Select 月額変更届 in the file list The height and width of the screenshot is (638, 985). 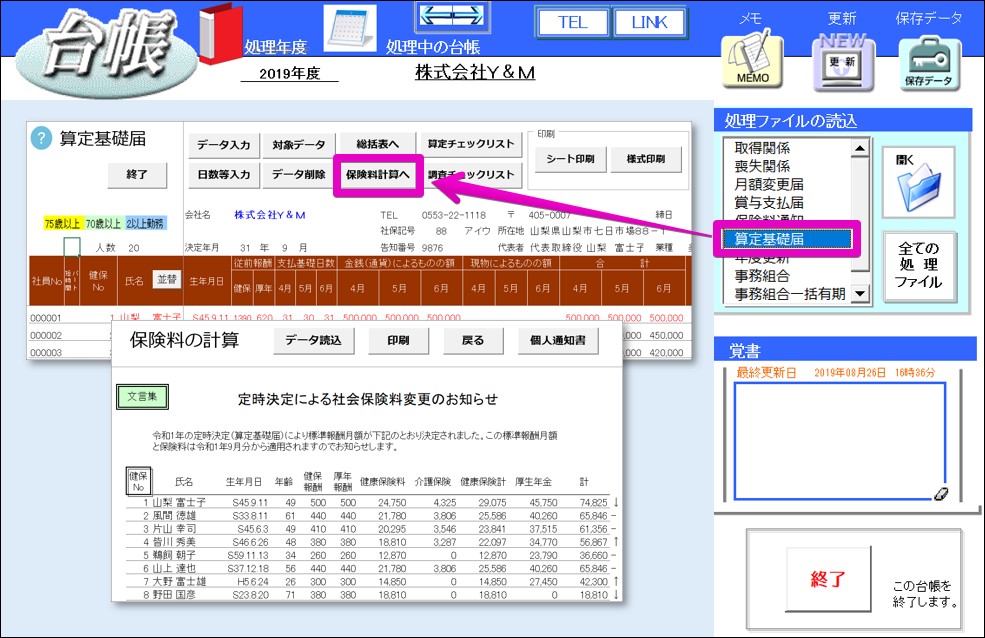788,185
